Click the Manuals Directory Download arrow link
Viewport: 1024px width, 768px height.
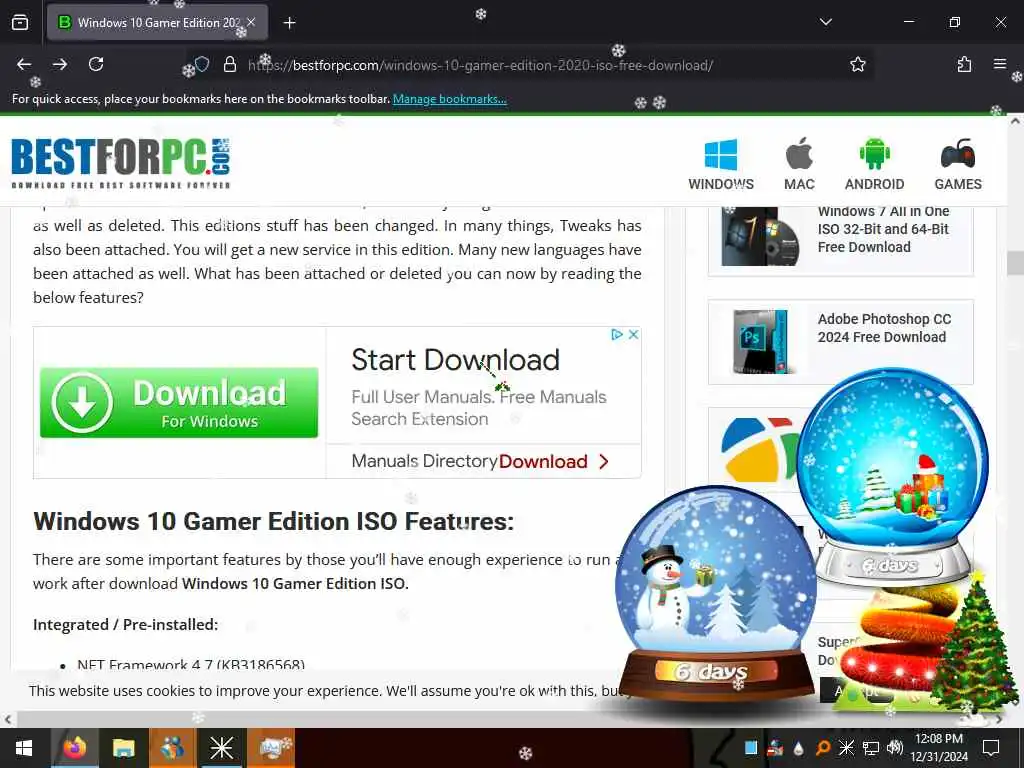[480, 462]
